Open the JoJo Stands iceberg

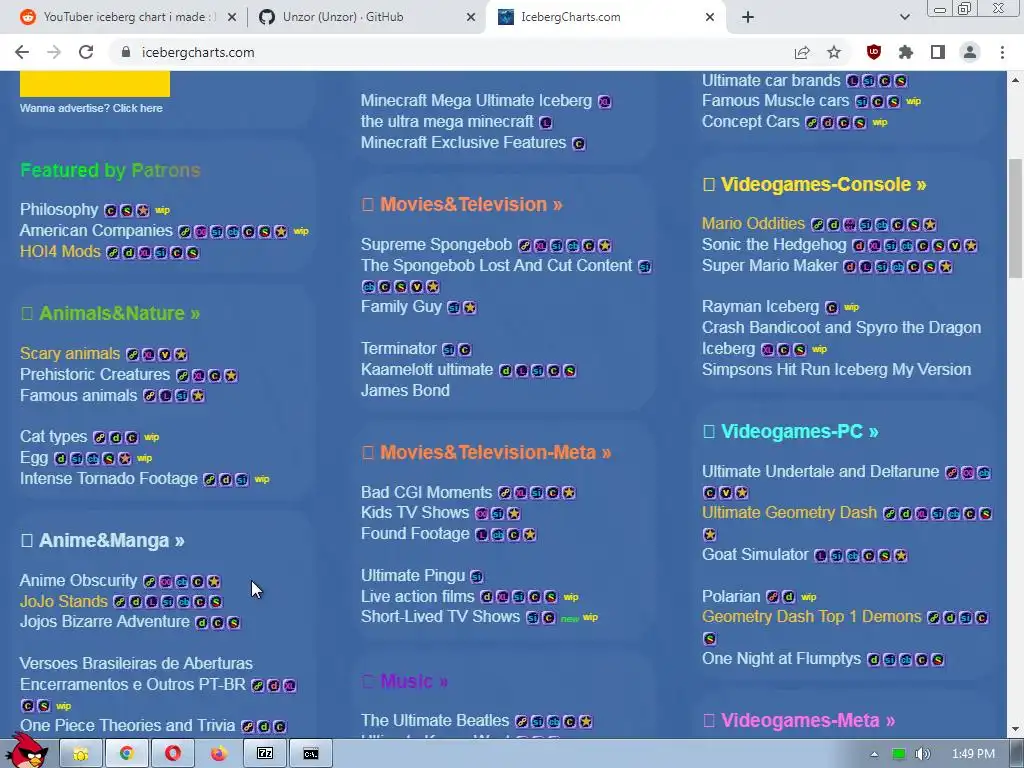tap(63, 601)
